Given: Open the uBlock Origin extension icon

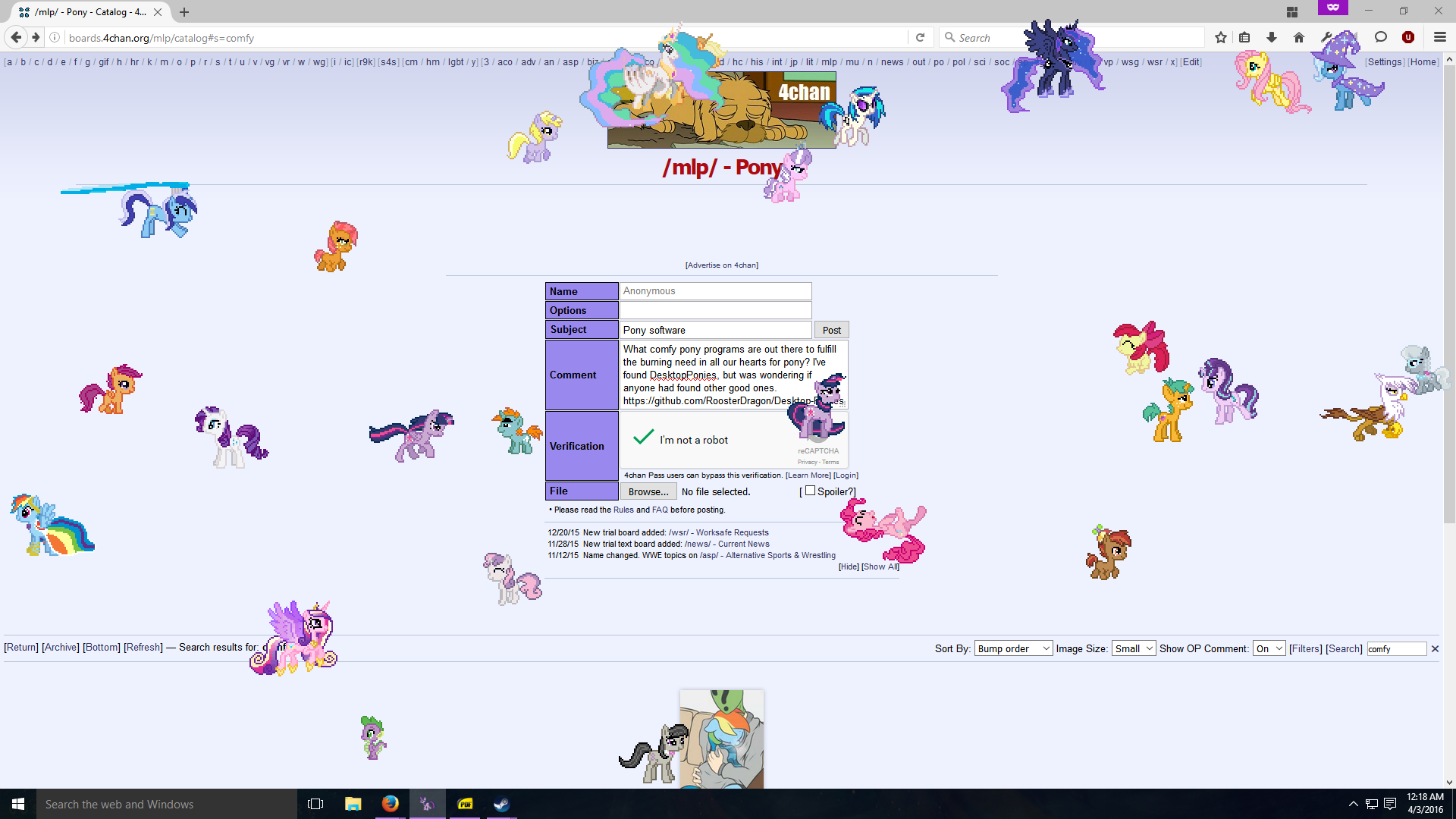Looking at the screenshot, I should (x=1408, y=38).
